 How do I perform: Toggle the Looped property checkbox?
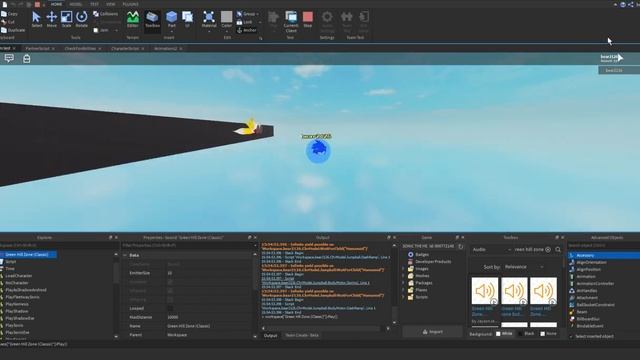(x=170, y=308)
